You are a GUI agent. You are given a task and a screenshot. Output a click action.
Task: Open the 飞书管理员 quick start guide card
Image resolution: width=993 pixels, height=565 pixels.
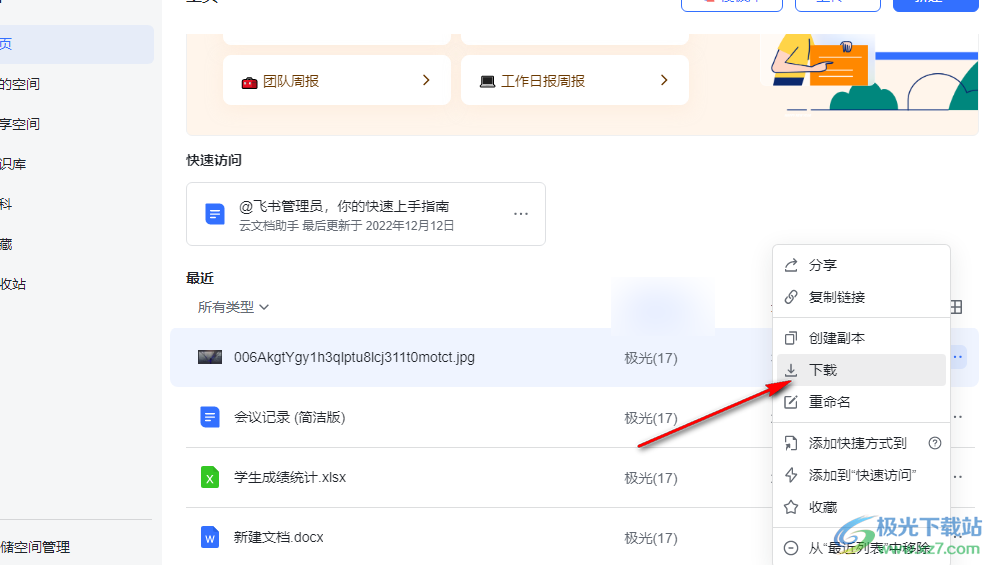pyautogui.click(x=365, y=214)
